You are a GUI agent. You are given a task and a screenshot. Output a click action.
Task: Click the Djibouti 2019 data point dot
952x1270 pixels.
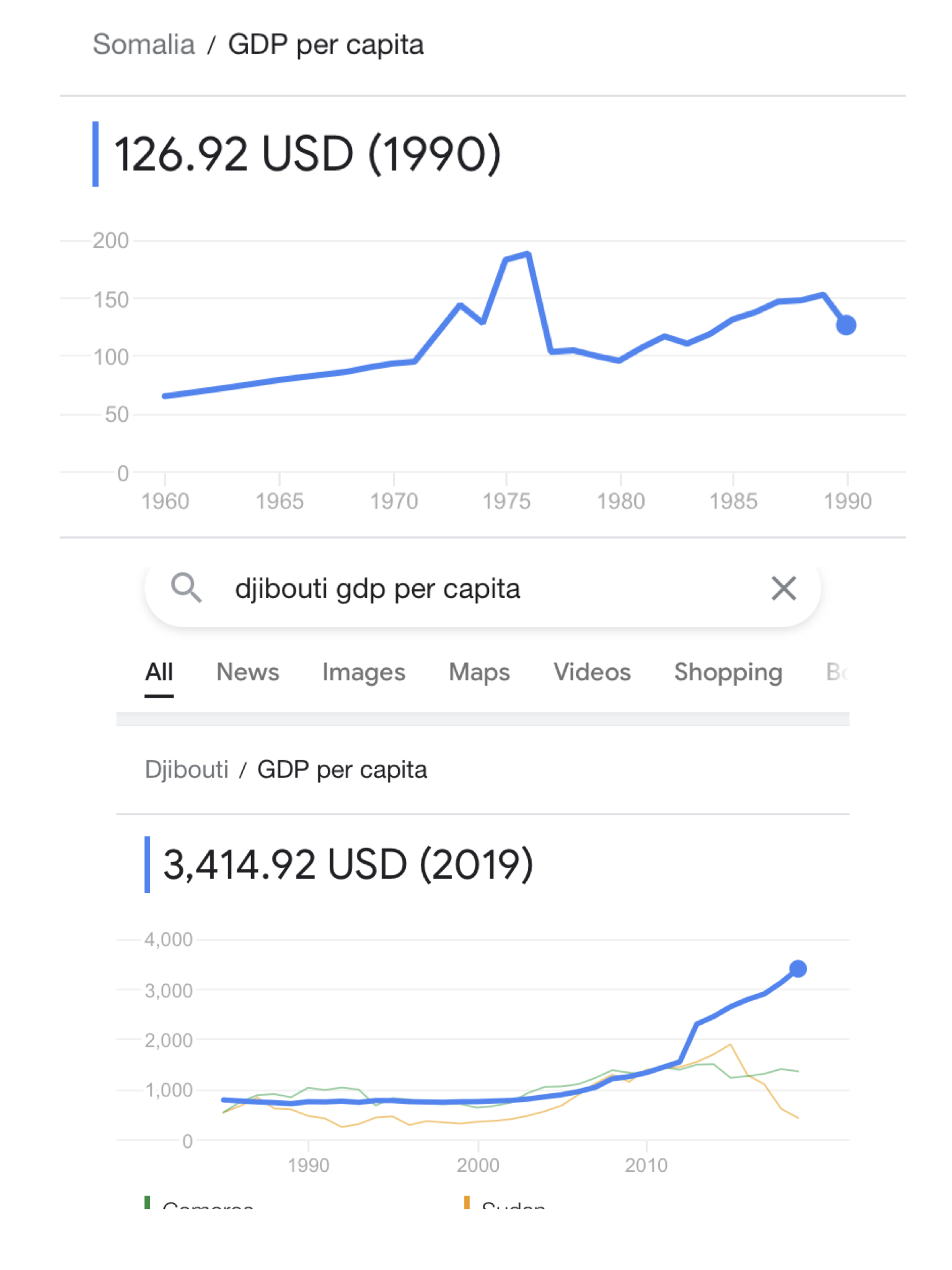pyautogui.click(x=798, y=969)
